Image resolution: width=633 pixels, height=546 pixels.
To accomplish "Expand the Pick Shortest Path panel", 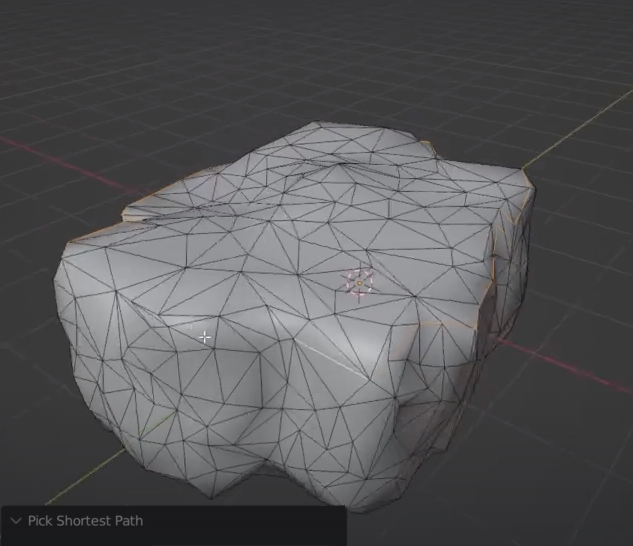I will (16, 521).
